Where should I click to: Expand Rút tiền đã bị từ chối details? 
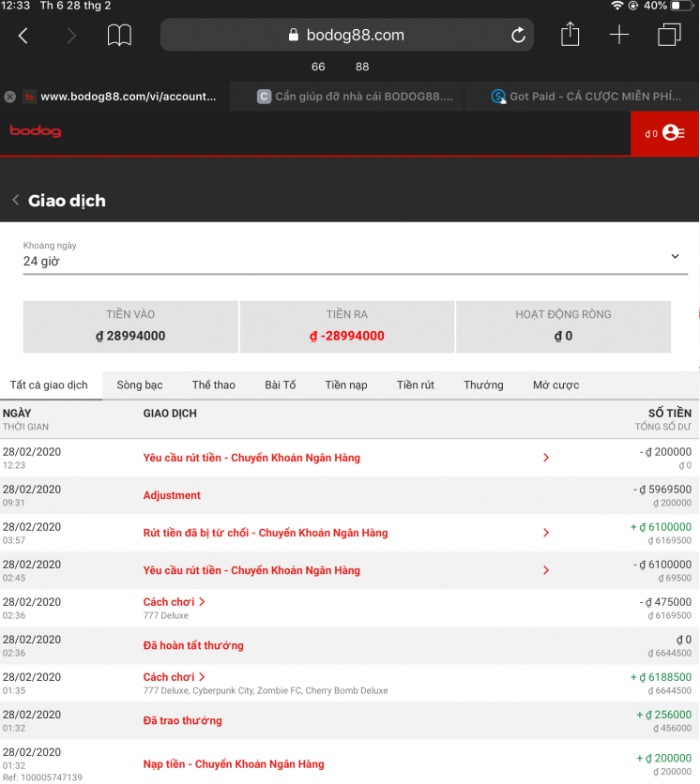click(x=545, y=533)
